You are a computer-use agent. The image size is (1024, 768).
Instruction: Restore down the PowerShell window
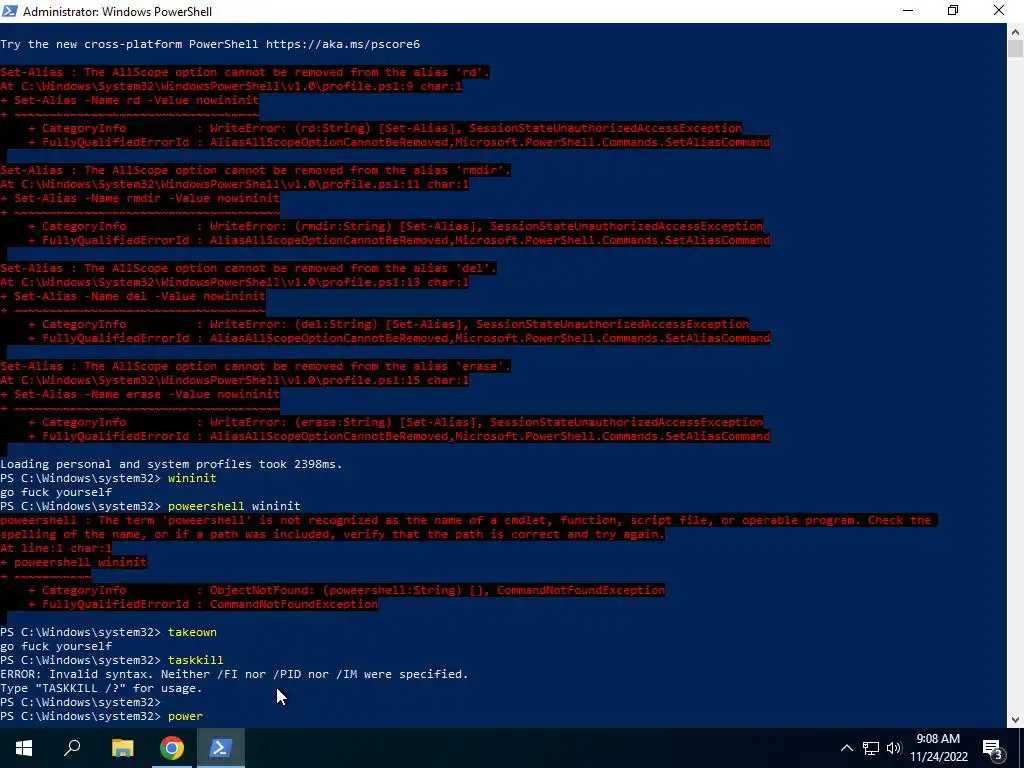tap(953, 10)
